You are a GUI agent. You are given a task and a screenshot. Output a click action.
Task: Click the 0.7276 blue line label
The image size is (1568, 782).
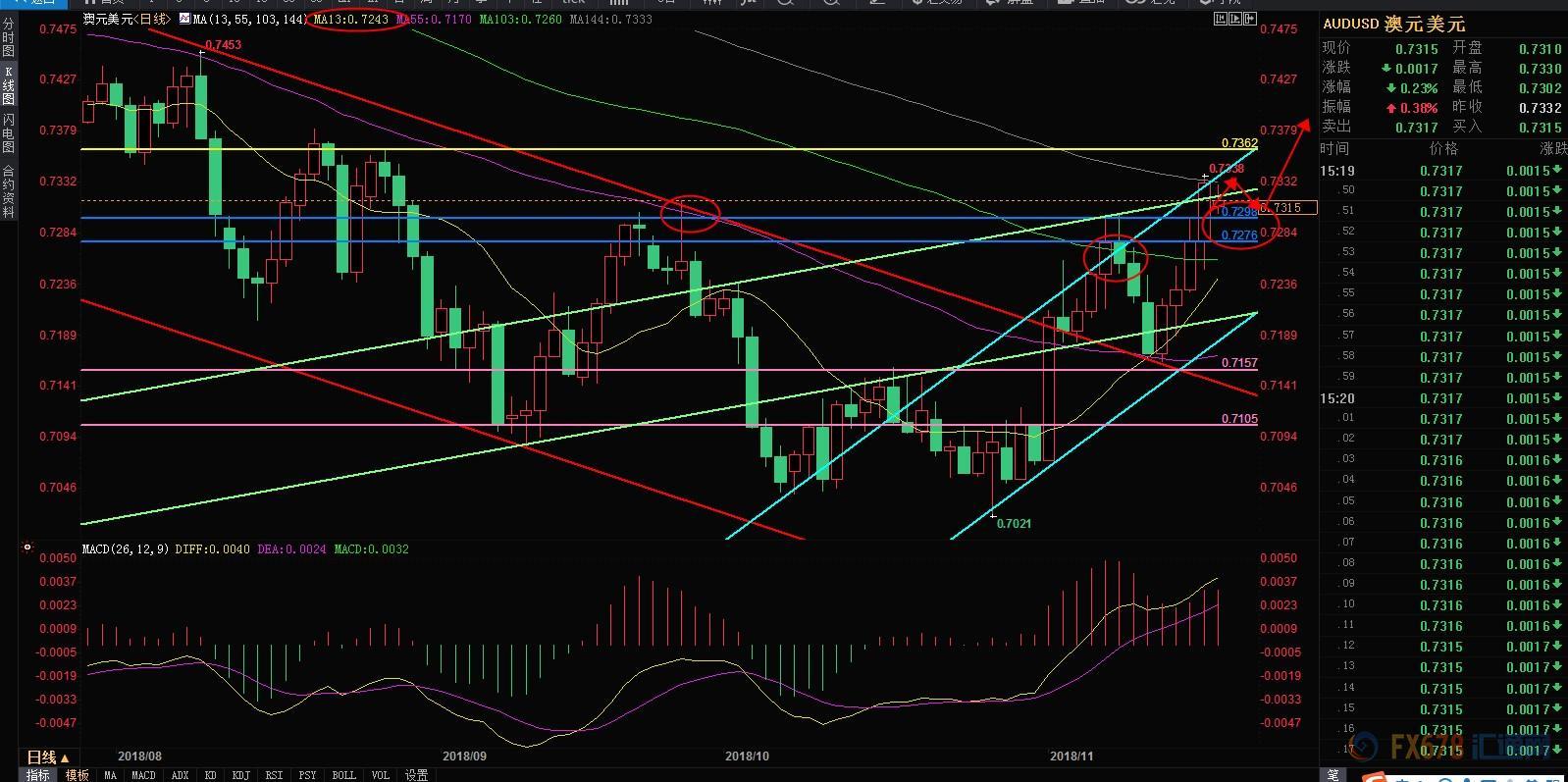coord(1239,235)
